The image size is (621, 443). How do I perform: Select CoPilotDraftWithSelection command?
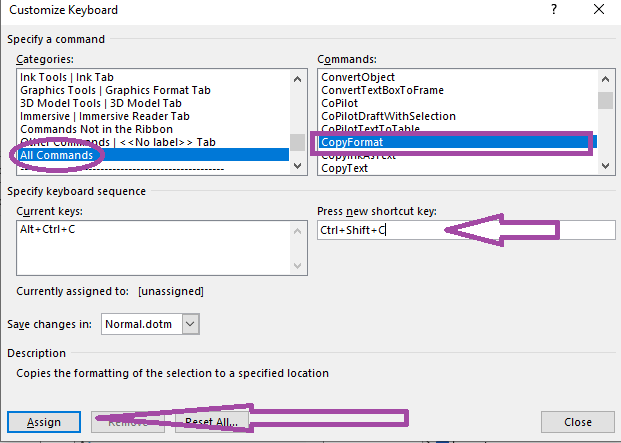[393, 116]
